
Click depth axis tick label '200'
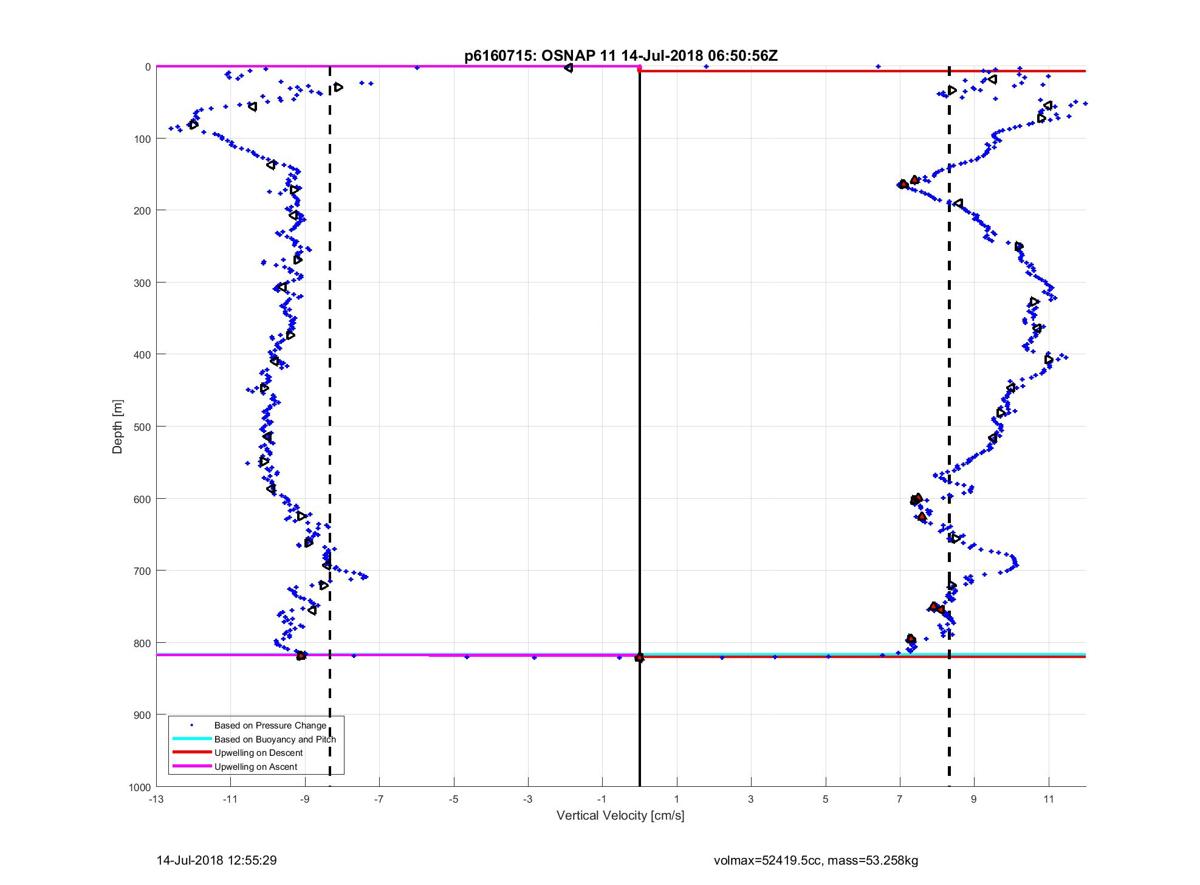pyautogui.click(x=142, y=211)
